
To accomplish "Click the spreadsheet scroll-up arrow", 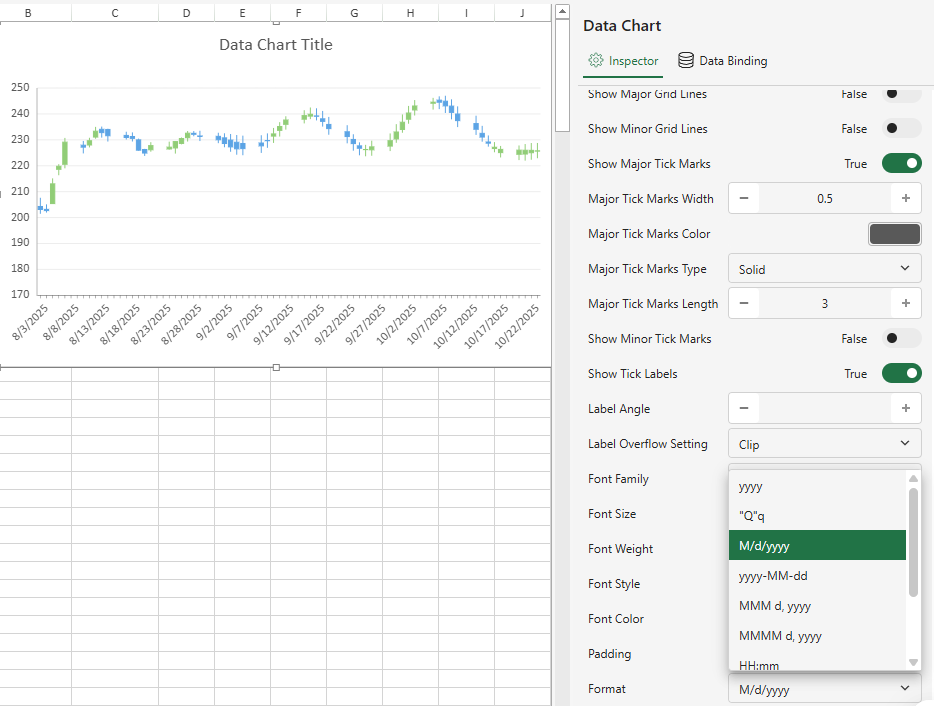I will 562,11.
